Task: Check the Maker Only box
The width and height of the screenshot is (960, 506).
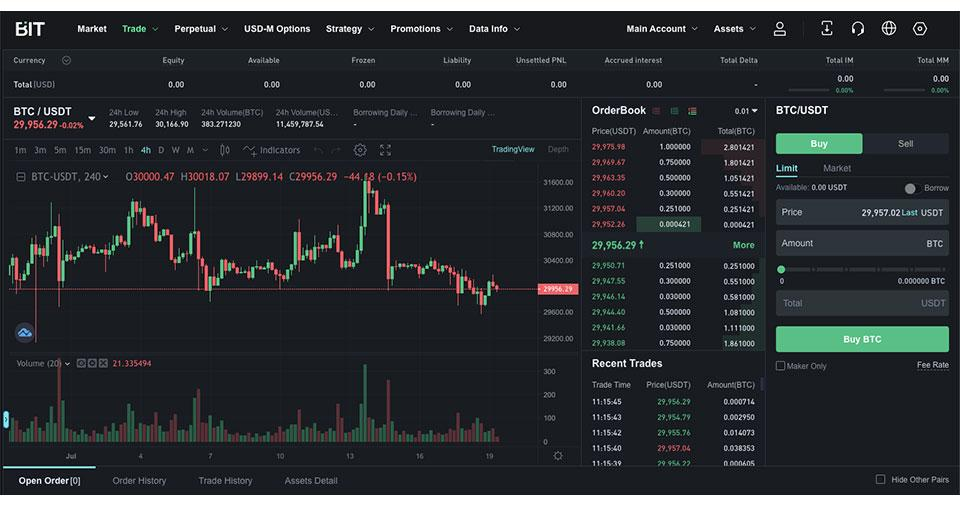Action: click(780, 366)
